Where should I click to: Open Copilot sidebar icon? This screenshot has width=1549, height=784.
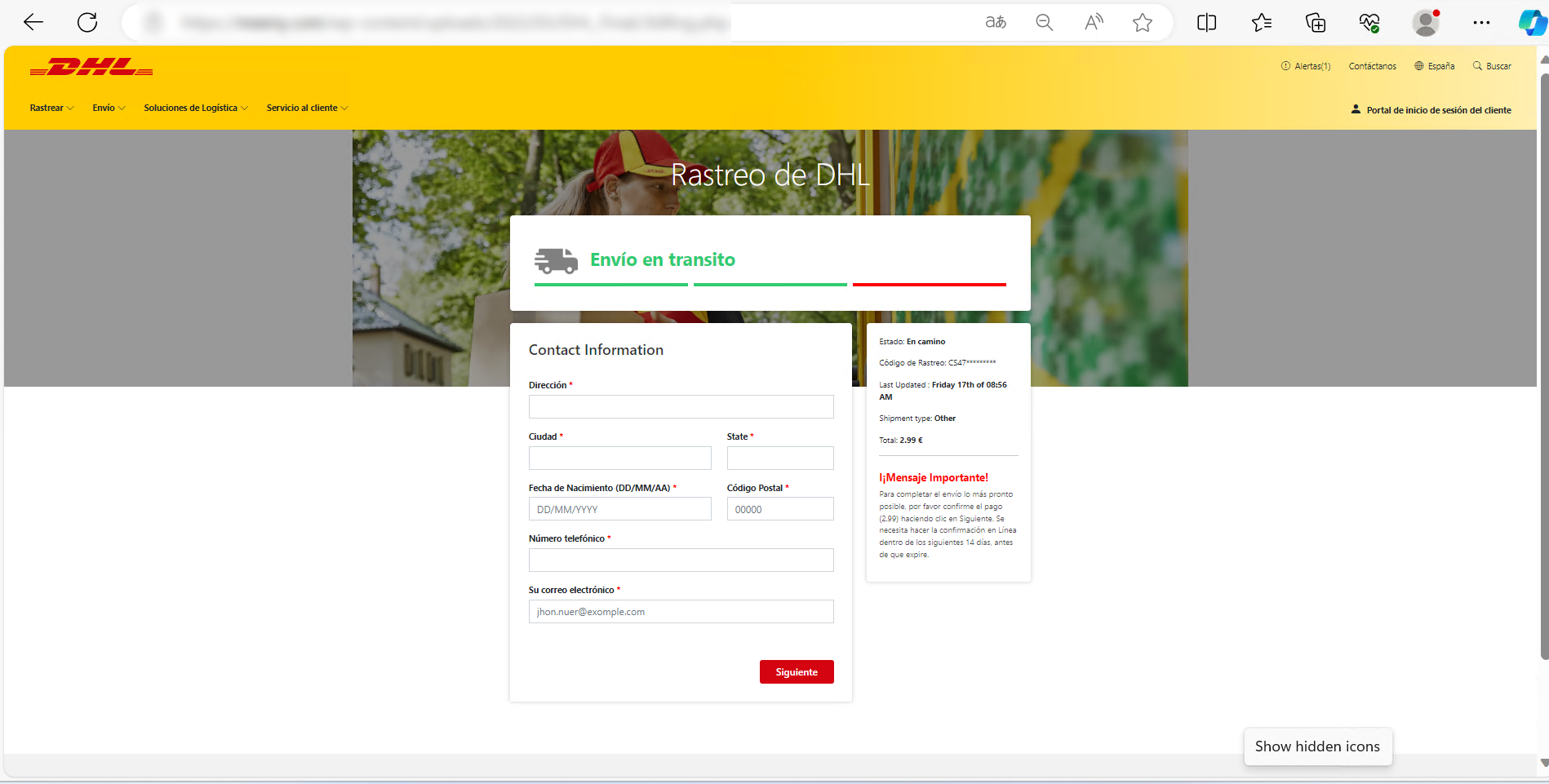coord(1531,23)
